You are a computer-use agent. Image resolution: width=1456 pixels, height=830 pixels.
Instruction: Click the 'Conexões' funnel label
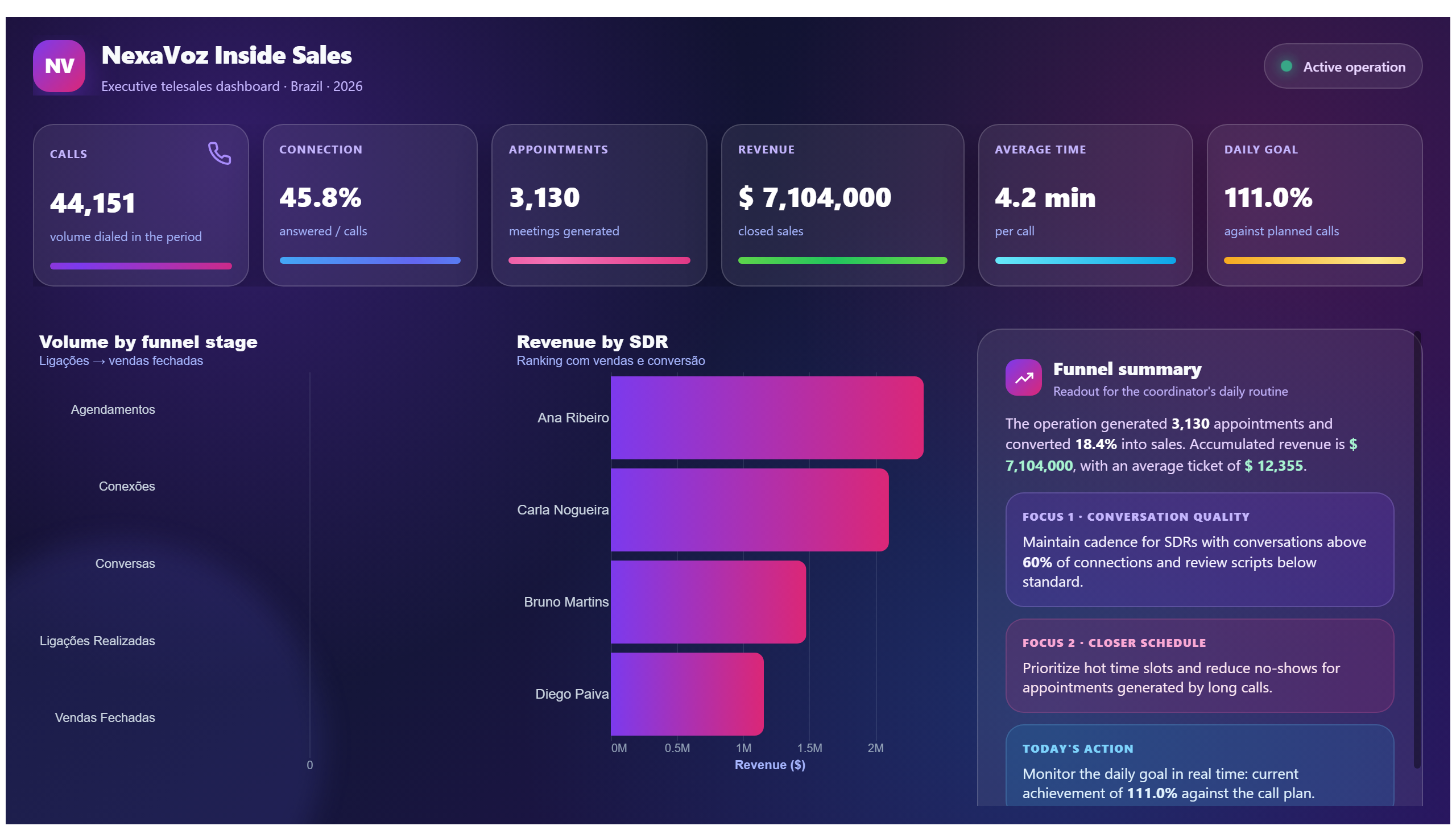click(127, 486)
